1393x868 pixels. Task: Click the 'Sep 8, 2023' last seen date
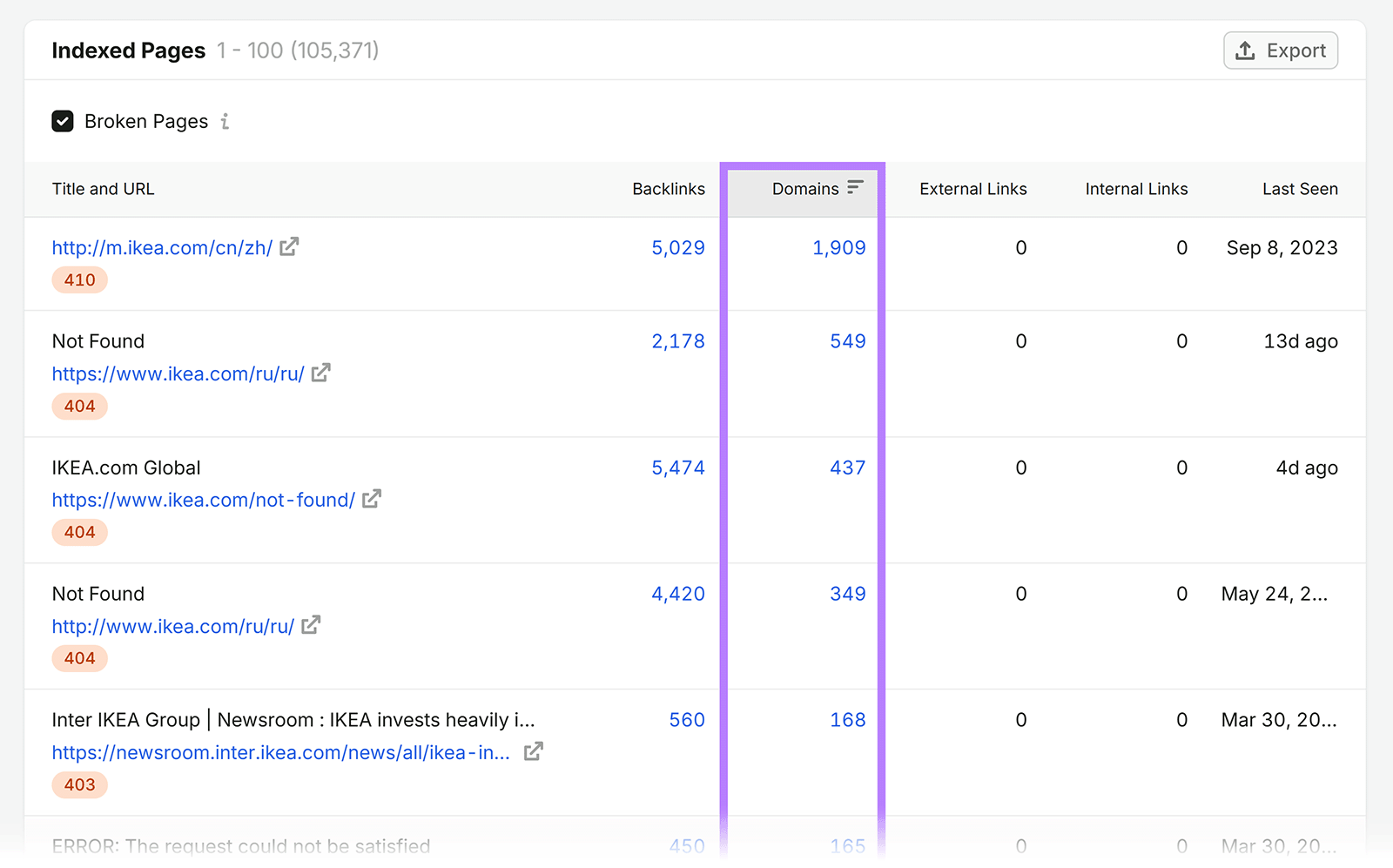click(1282, 248)
